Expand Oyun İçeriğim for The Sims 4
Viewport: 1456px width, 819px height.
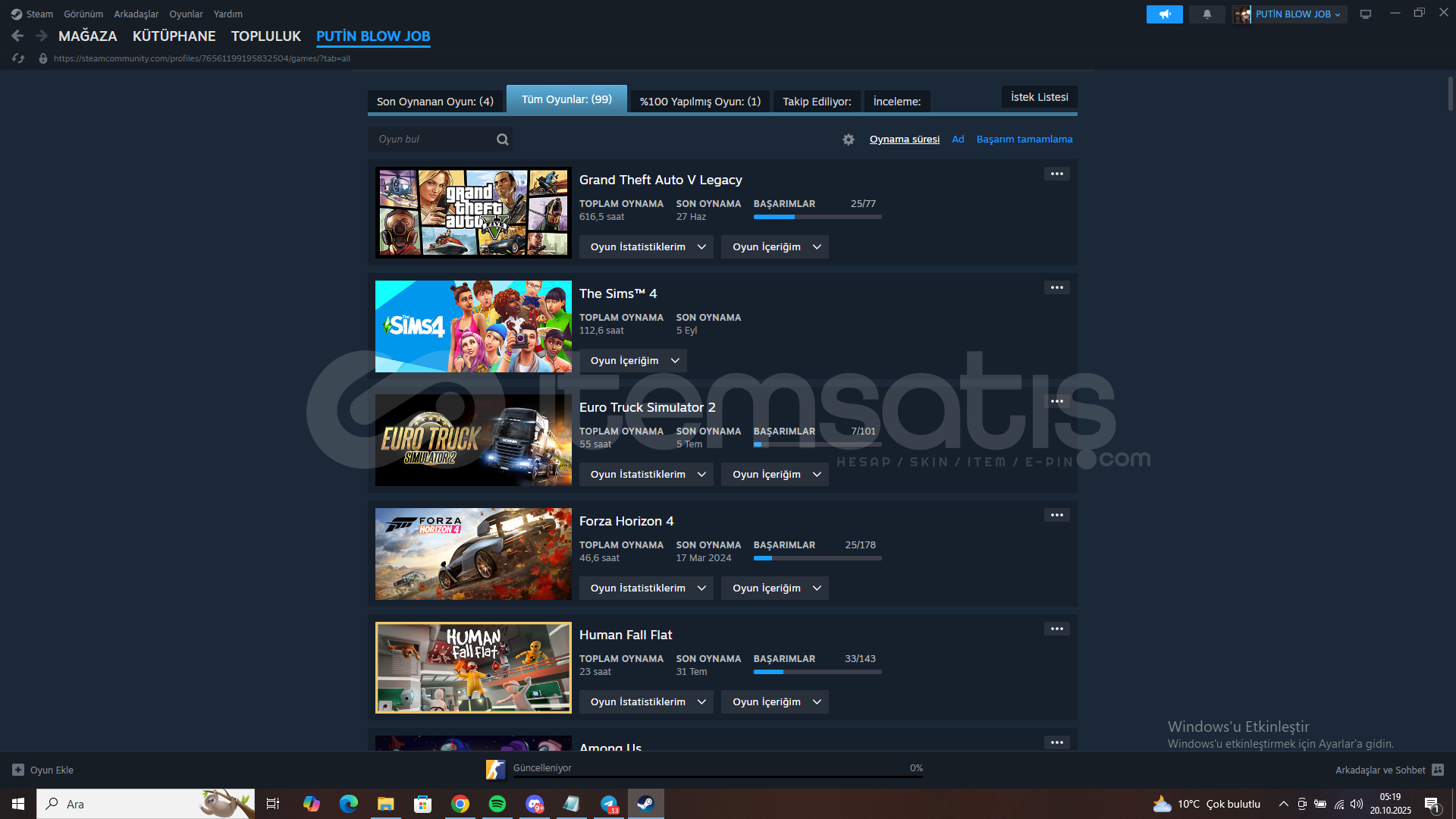click(x=633, y=361)
